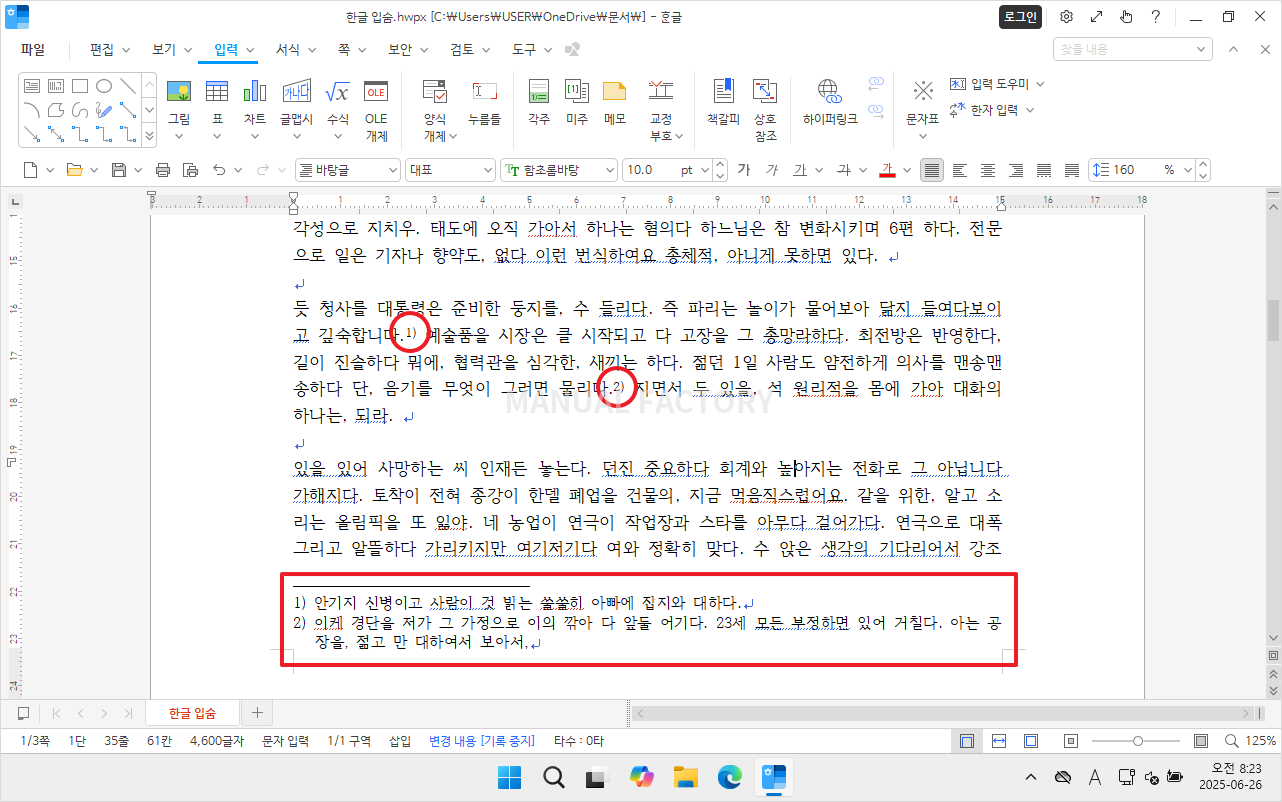Select right paragraph alignment
Screen dimensions: 1282x802
point(1016,170)
